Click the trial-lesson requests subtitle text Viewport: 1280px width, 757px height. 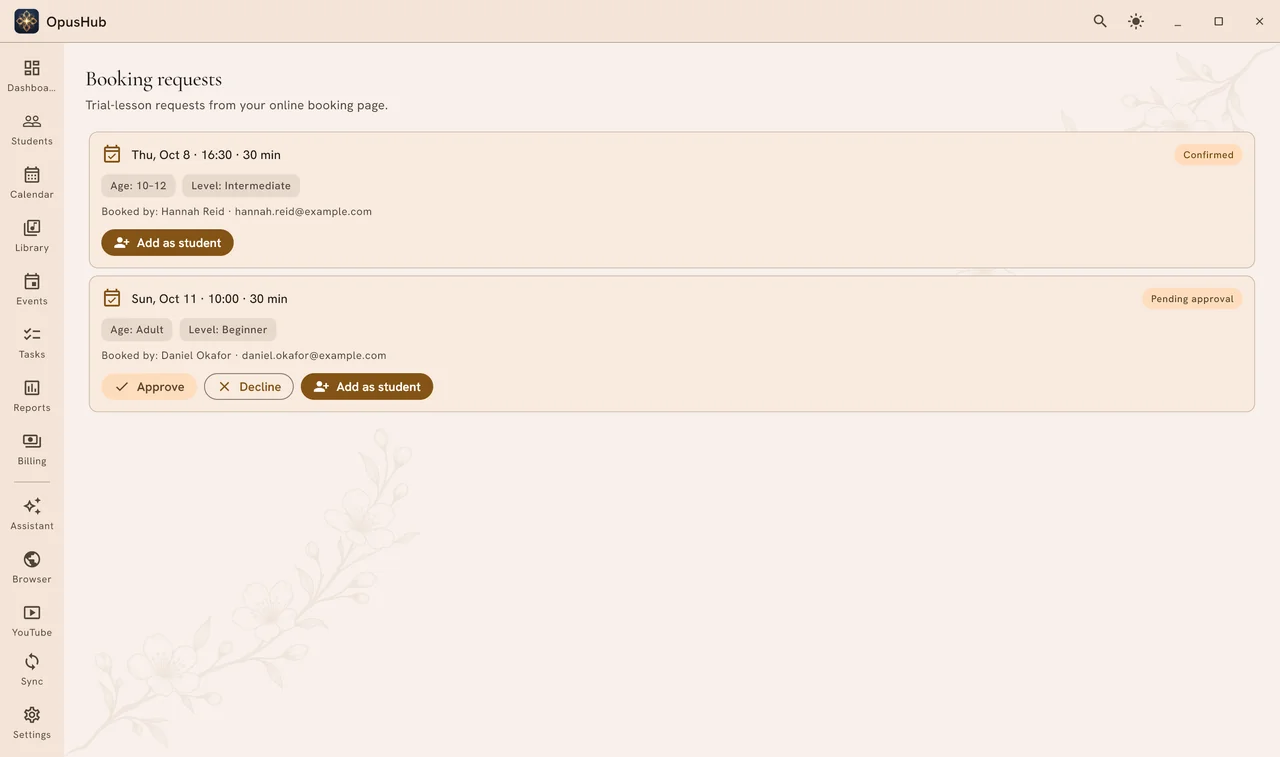(237, 105)
